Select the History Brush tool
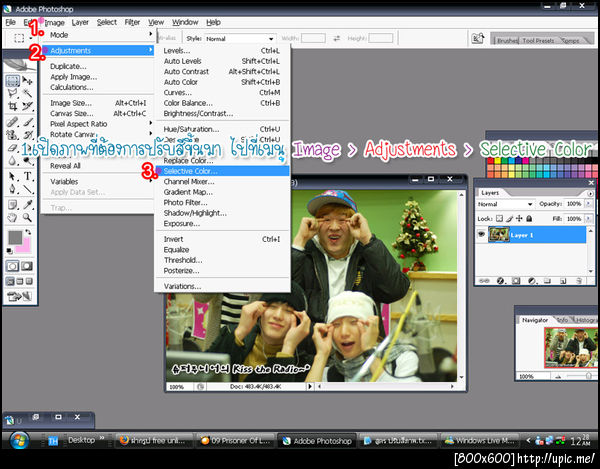The height and width of the screenshot is (469, 600). [x=27, y=135]
